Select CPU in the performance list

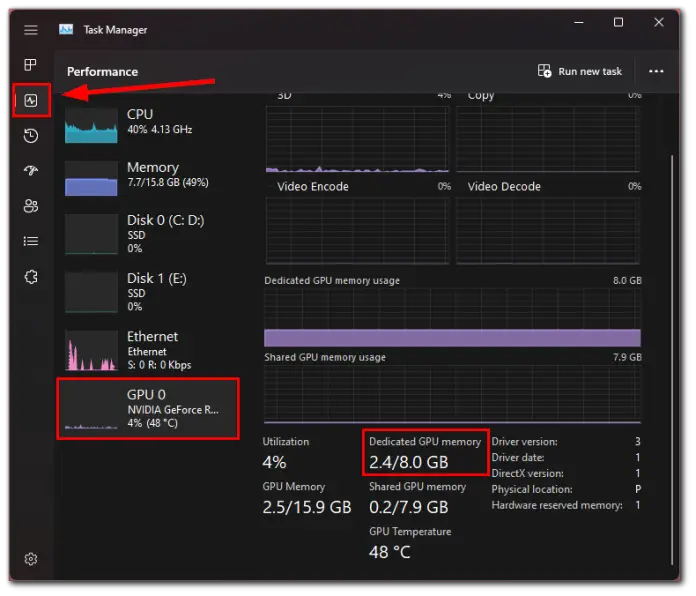click(150, 123)
